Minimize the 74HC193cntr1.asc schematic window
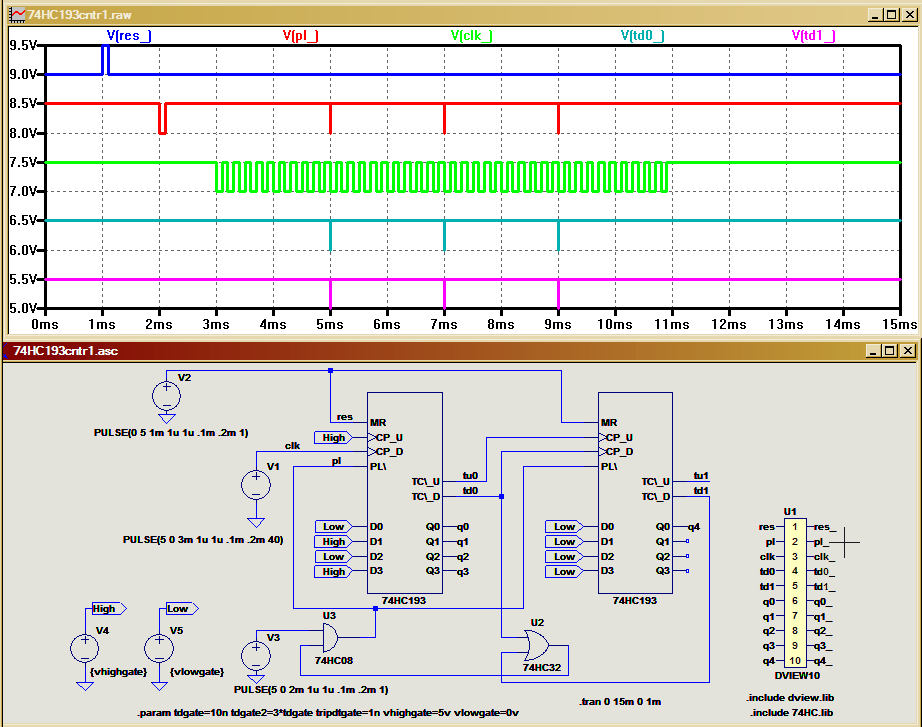Screen dimensions: 922x727 [873, 351]
